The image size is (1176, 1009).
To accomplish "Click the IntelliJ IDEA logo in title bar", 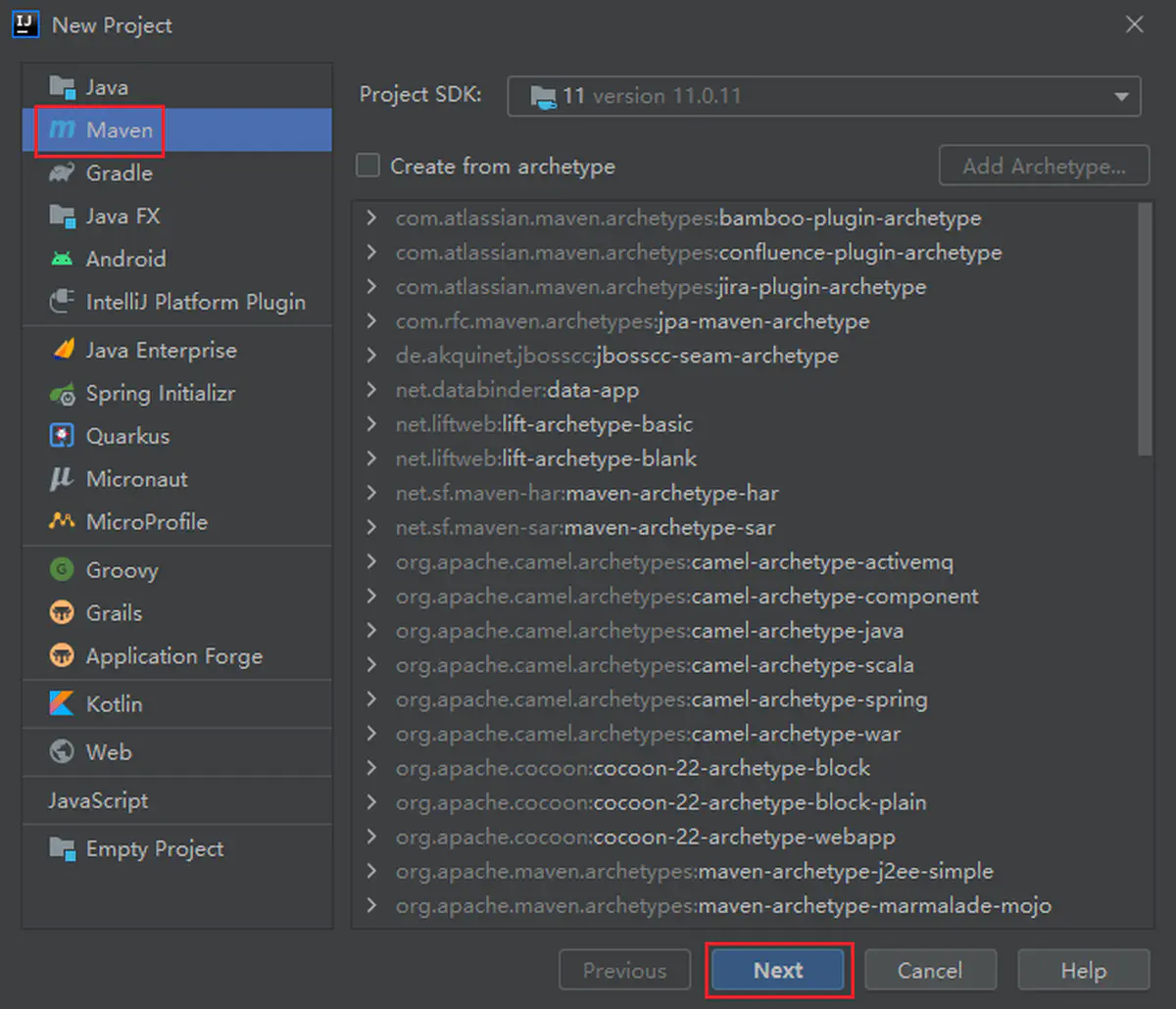I will point(25,24).
